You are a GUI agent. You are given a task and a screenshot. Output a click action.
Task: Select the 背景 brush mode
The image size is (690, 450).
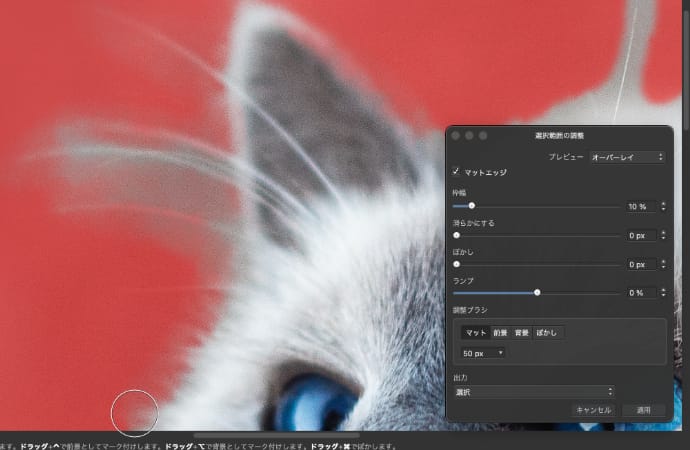[523, 332]
